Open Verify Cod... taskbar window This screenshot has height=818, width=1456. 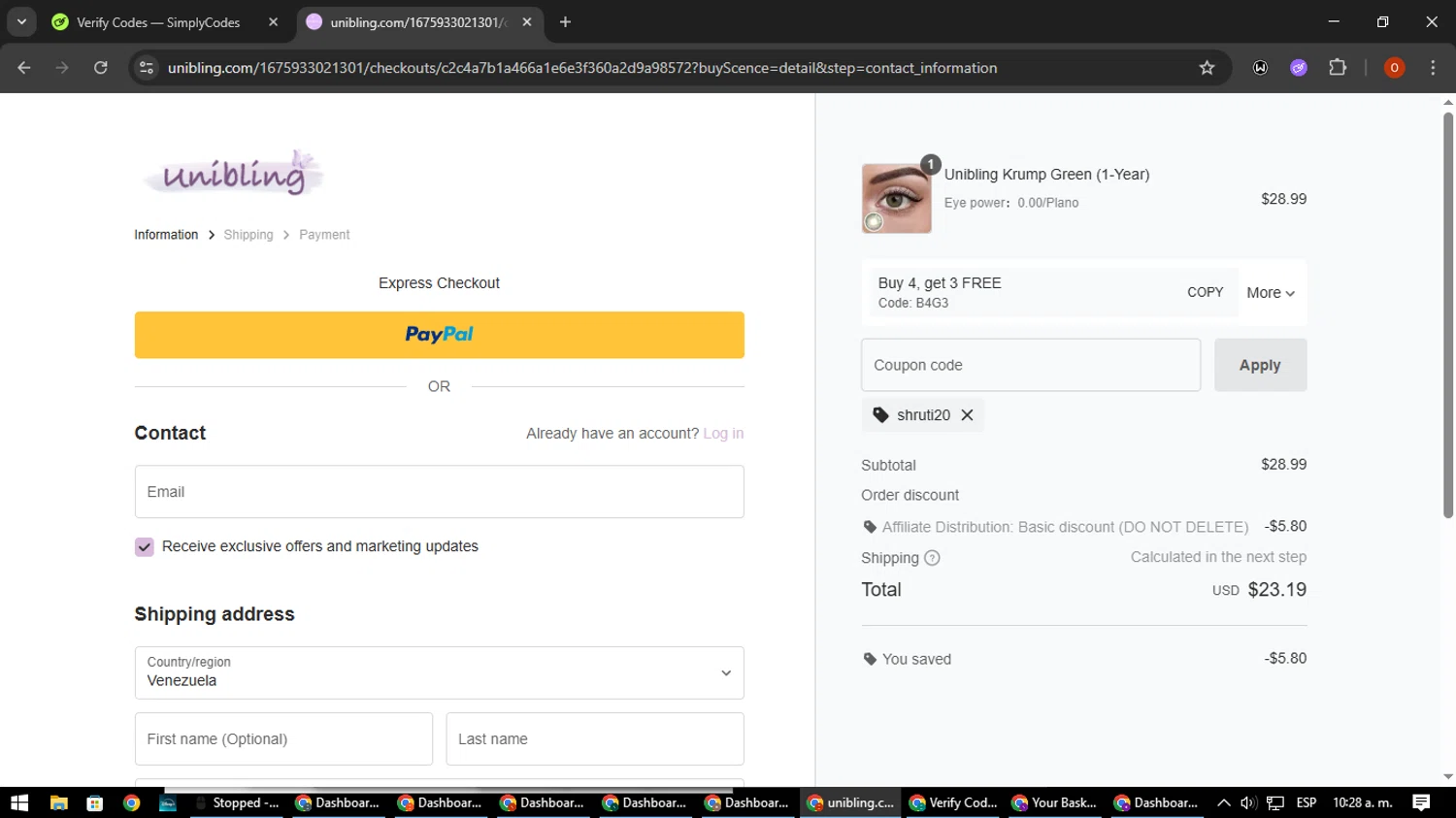(x=952, y=802)
